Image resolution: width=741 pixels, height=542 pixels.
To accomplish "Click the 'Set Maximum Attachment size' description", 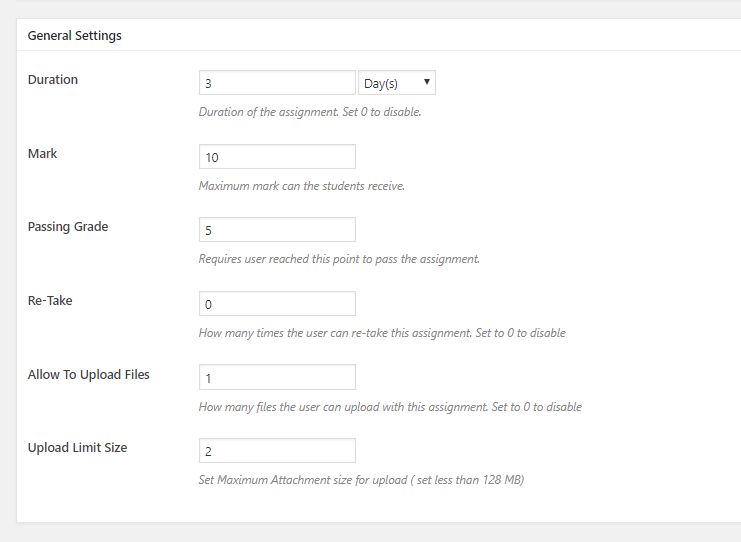I will (x=361, y=480).
